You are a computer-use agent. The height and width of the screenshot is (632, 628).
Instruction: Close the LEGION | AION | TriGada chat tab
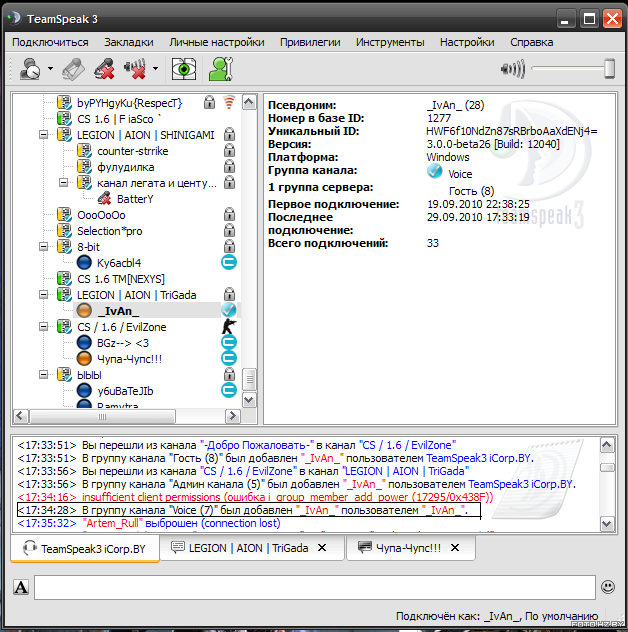coord(322,548)
